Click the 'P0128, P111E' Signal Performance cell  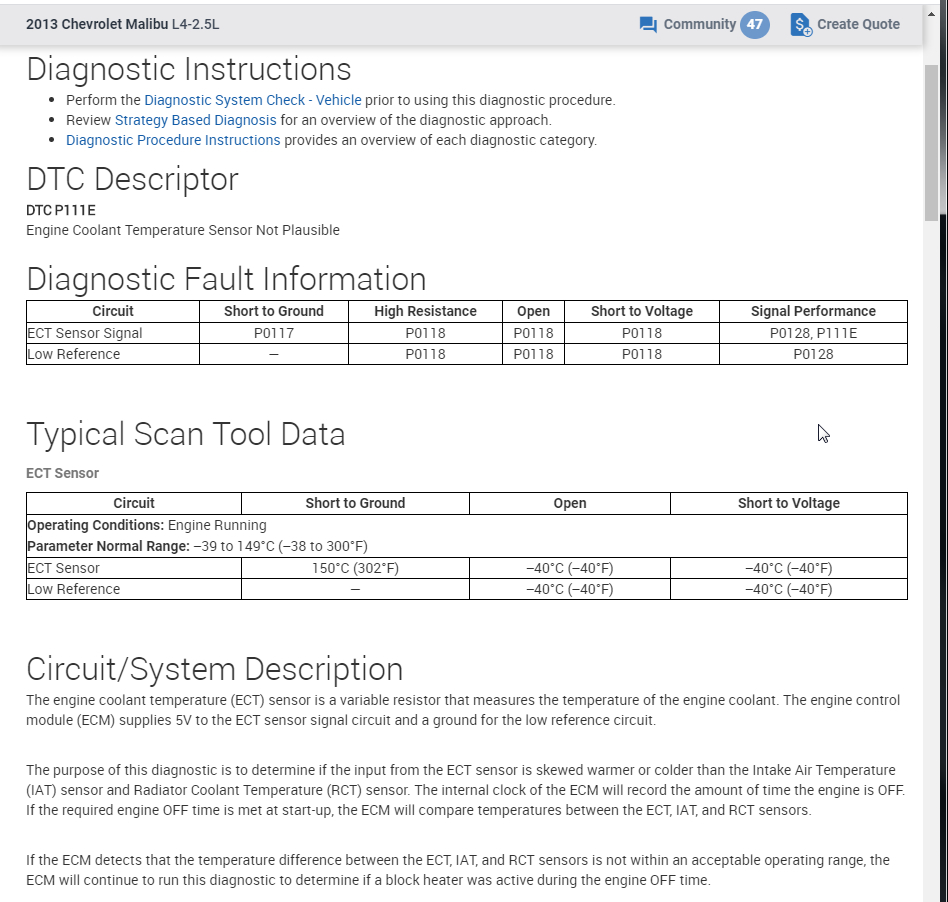[813, 333]
